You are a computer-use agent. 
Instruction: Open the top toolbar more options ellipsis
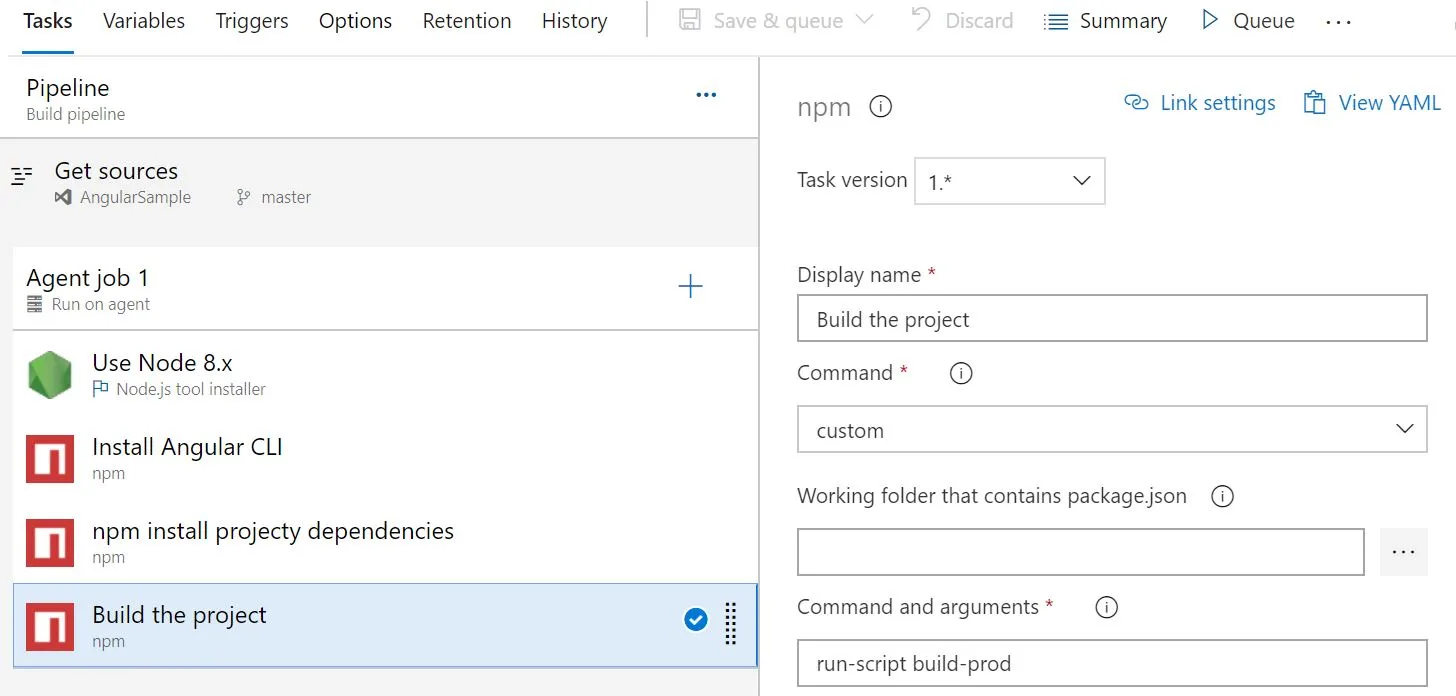coord(1338,22)
